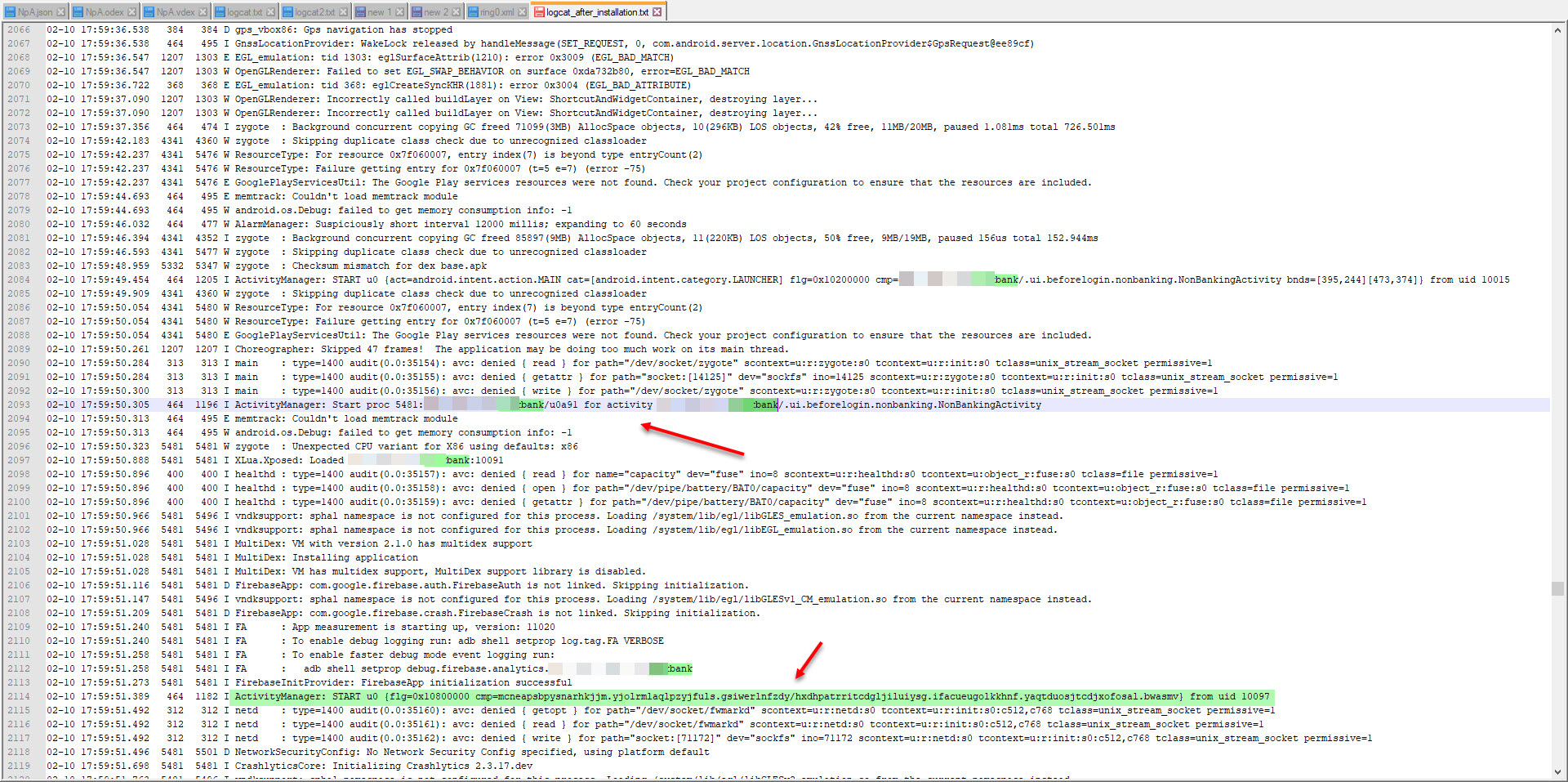
Task: Click the vertical scrollbar thumb
Action: [x=1557, y=589]
